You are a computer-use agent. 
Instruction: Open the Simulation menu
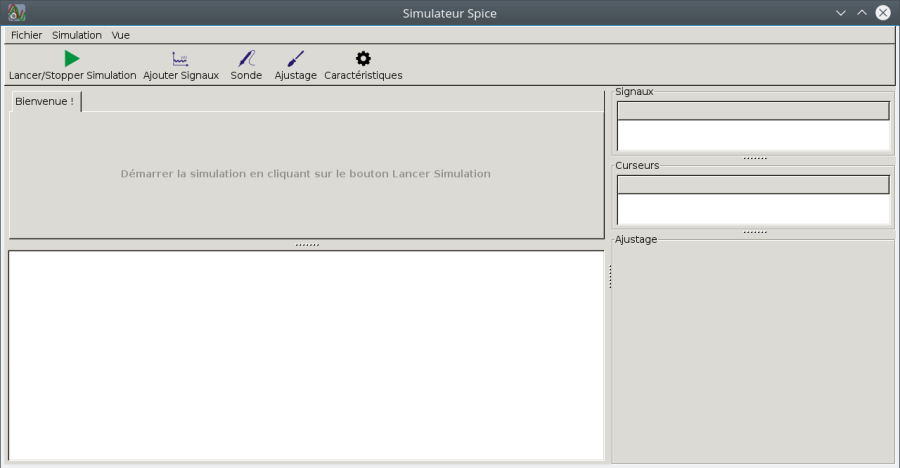(x=77, y=35)
